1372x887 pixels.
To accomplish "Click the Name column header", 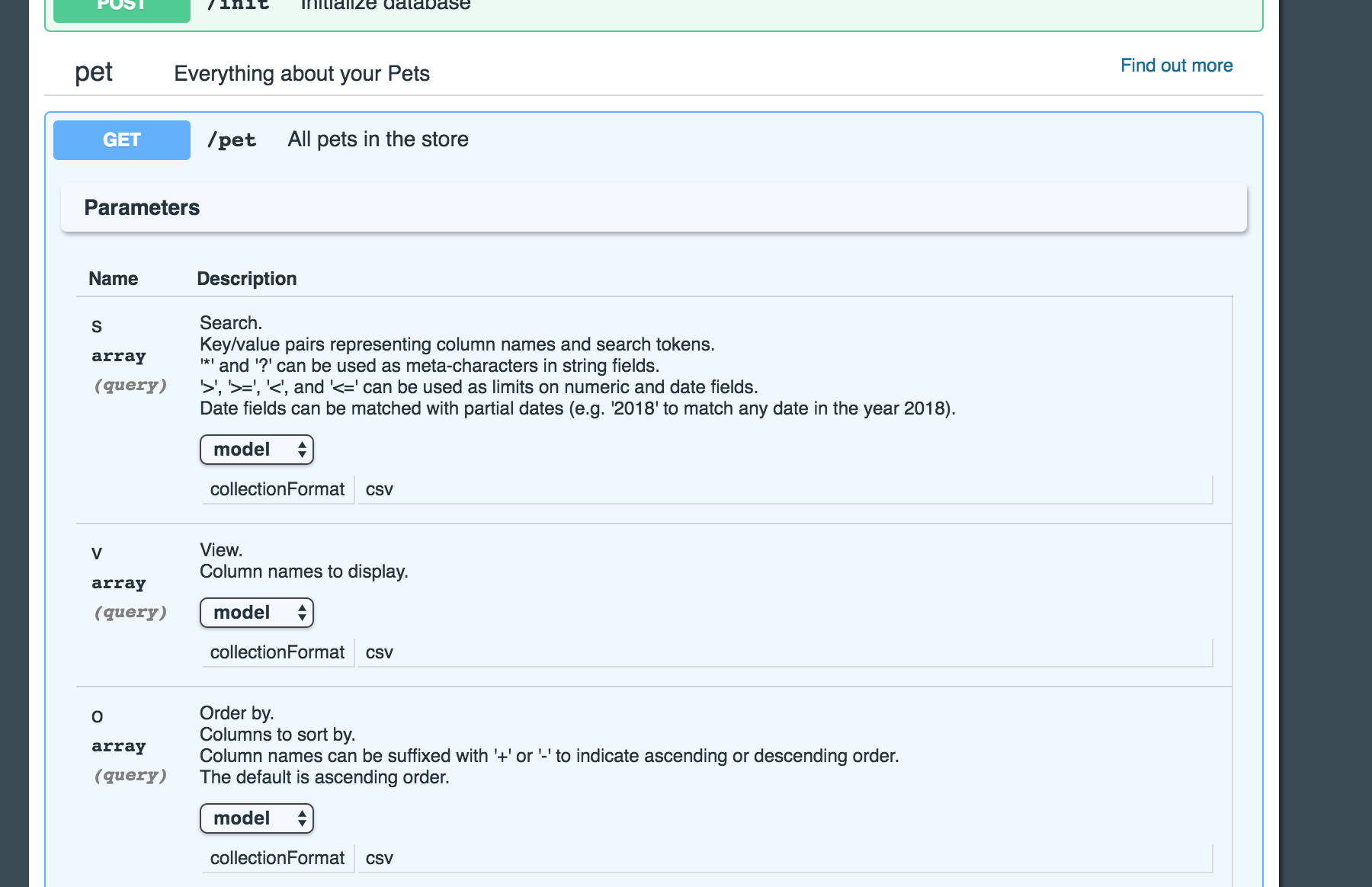I will click(113, 279).
